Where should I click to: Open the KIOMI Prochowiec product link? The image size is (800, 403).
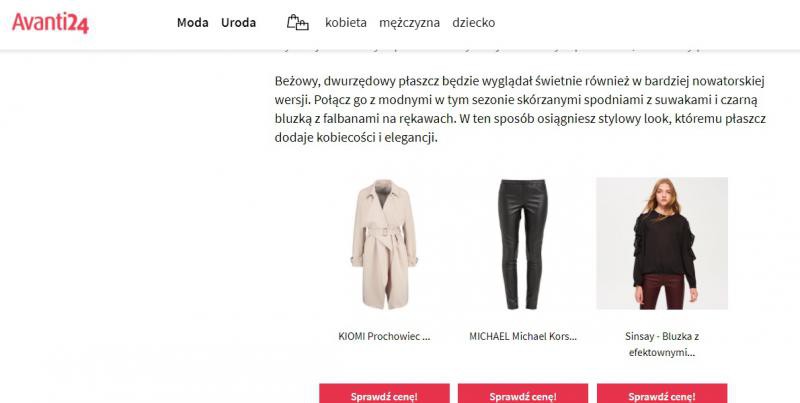384,337
